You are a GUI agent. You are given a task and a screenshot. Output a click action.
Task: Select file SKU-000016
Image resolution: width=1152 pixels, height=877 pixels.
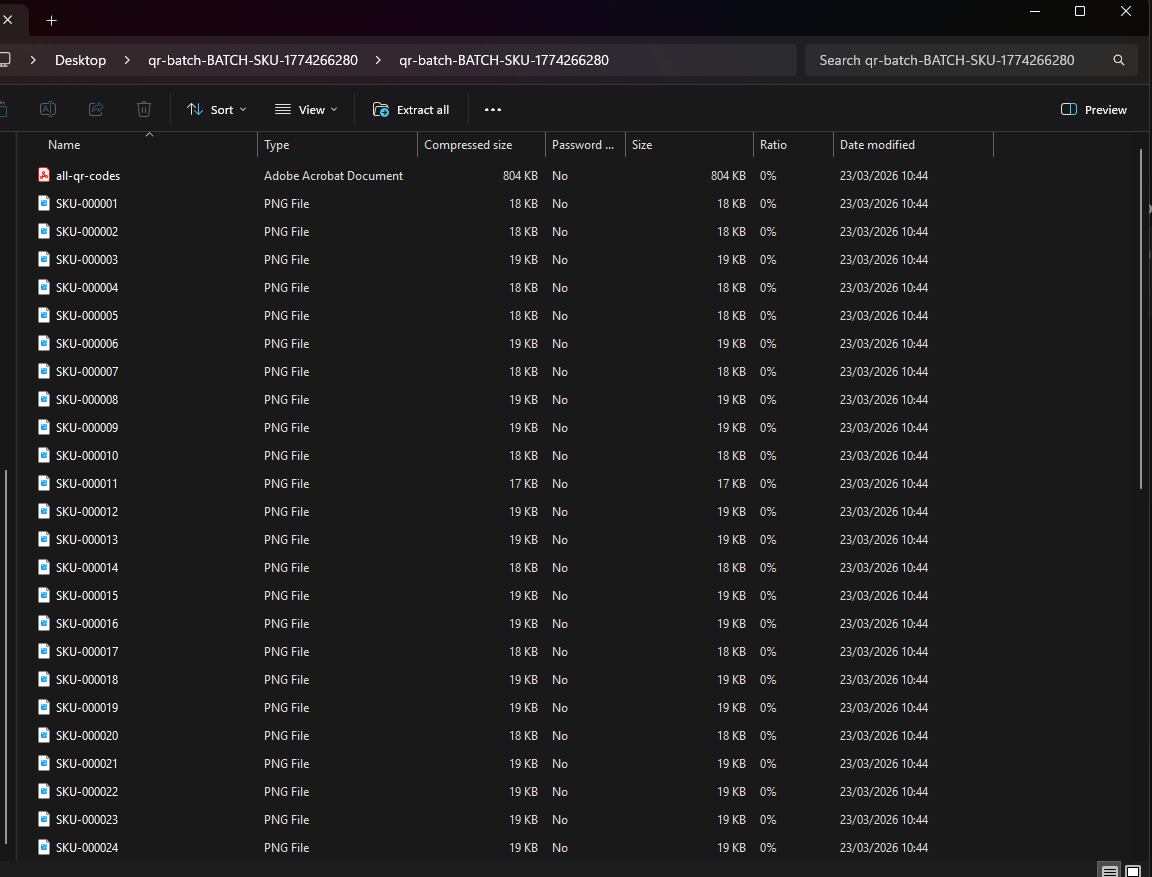(x=87, y=624)
